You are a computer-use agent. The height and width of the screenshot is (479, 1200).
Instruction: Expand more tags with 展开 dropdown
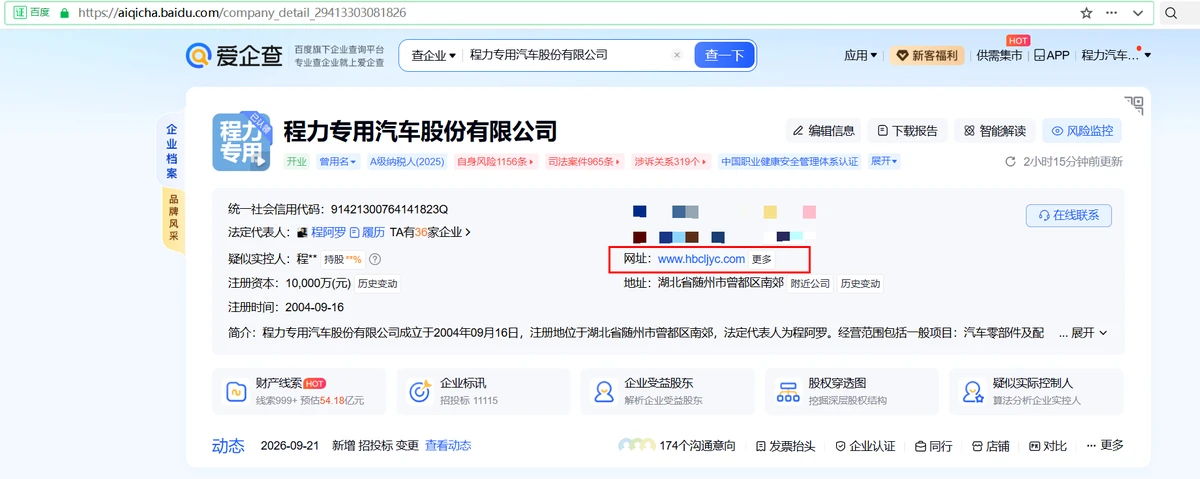click(884, 161)
